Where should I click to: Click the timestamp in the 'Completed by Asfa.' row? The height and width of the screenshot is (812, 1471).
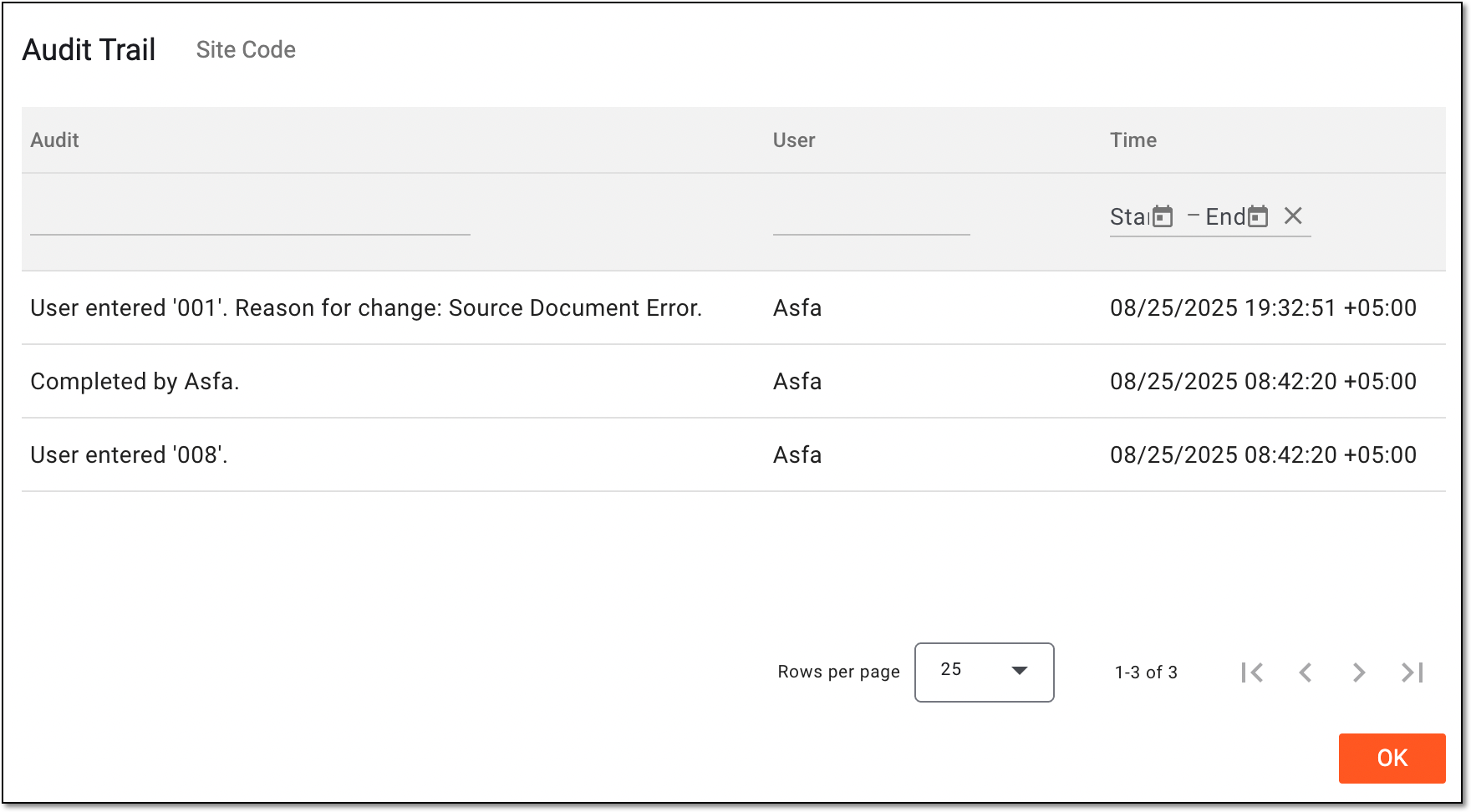(1263, 382)
